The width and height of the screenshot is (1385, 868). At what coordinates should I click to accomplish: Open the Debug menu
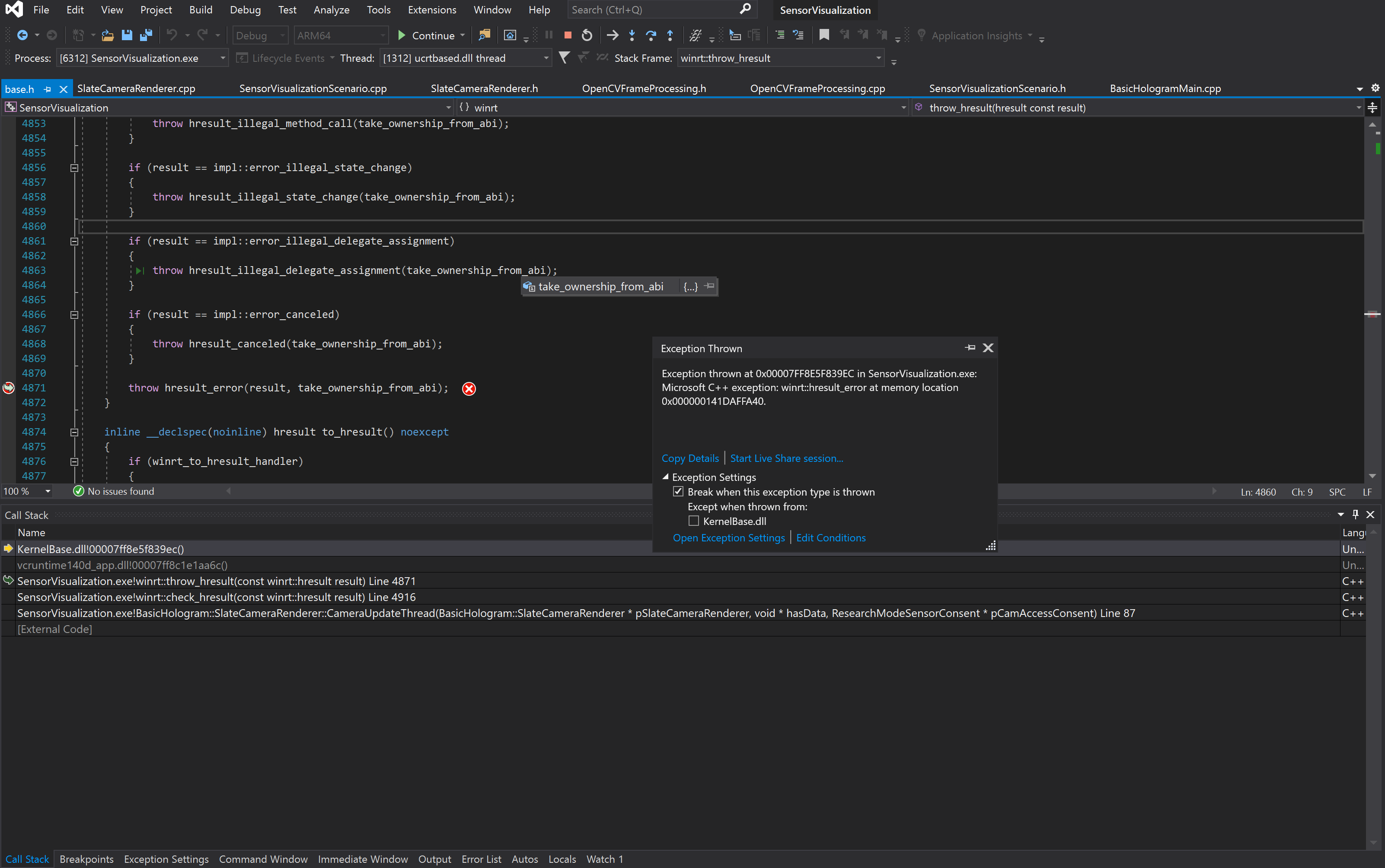click(x=245, y=10)
